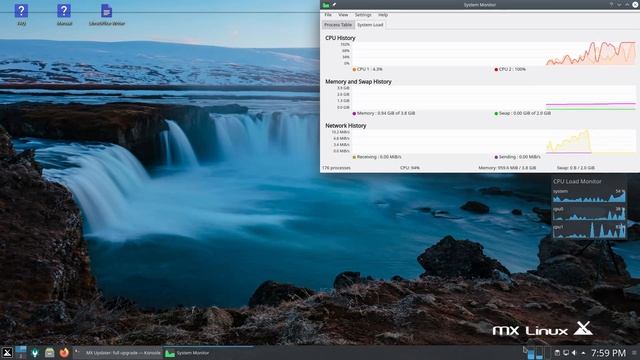Open the virtual desktop pager in the taskbar

(x=21, y=353)
